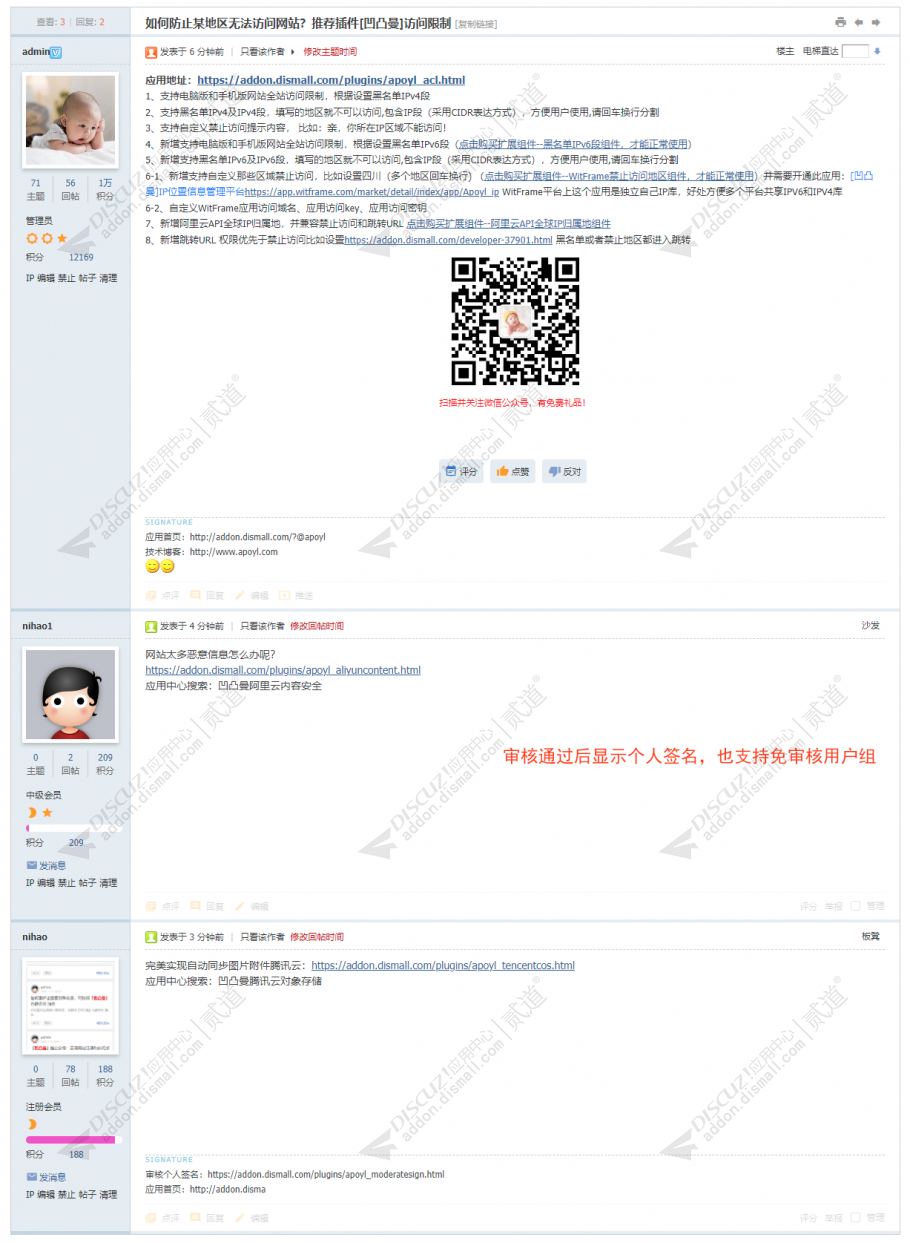This screenshot has width=910, height=1243.
Task: Click the print thread icon
Action: coord(840,22)
